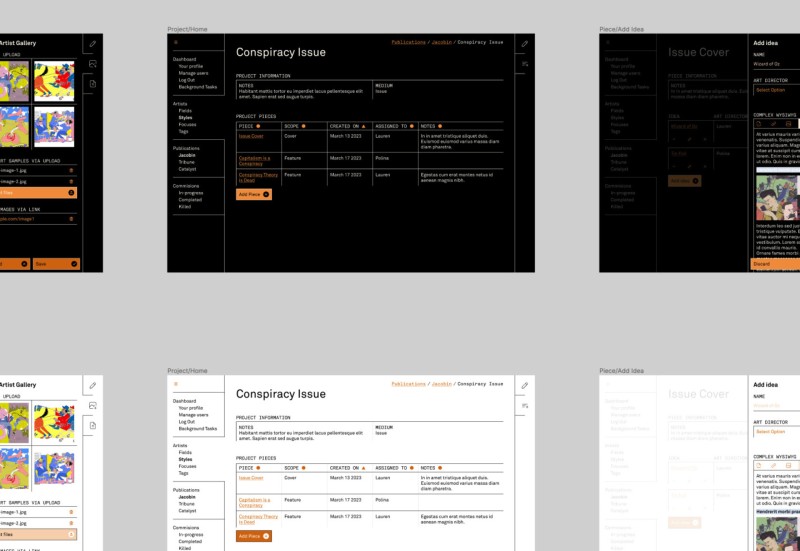Click the 'Add Piece' button in dark frame
The width and height of the screenshot is (800, 551).
pos(254,194)
